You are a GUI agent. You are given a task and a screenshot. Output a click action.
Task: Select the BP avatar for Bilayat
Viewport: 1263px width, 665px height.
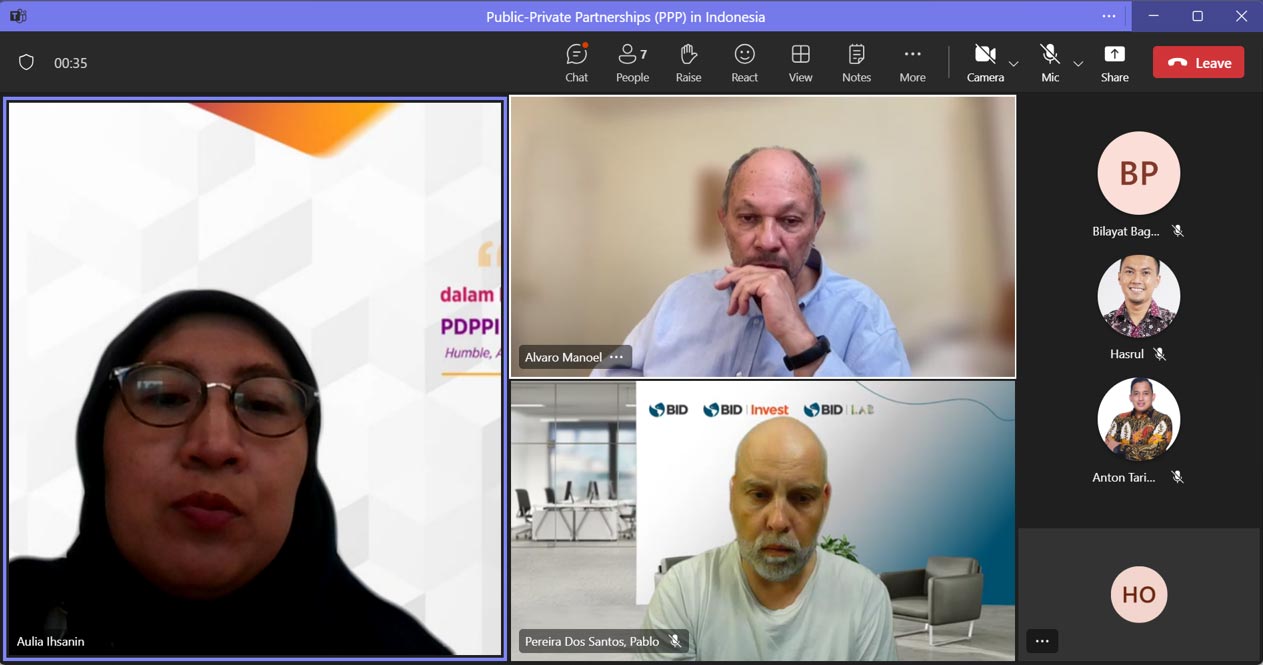click(1138, 173)
